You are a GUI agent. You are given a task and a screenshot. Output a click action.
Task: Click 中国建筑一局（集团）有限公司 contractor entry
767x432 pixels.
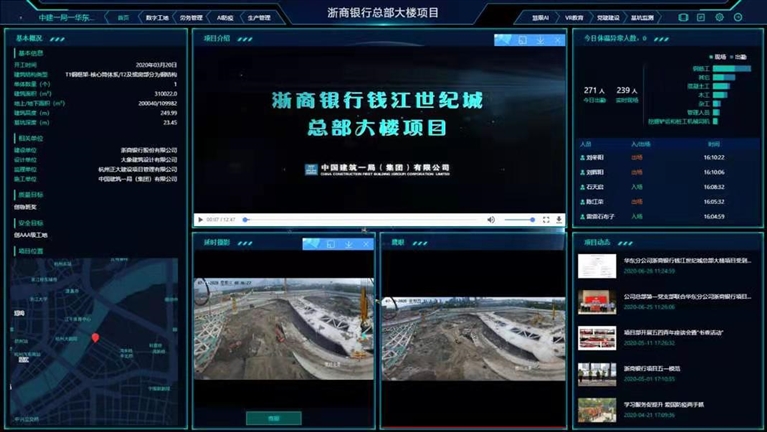(138, 179)
